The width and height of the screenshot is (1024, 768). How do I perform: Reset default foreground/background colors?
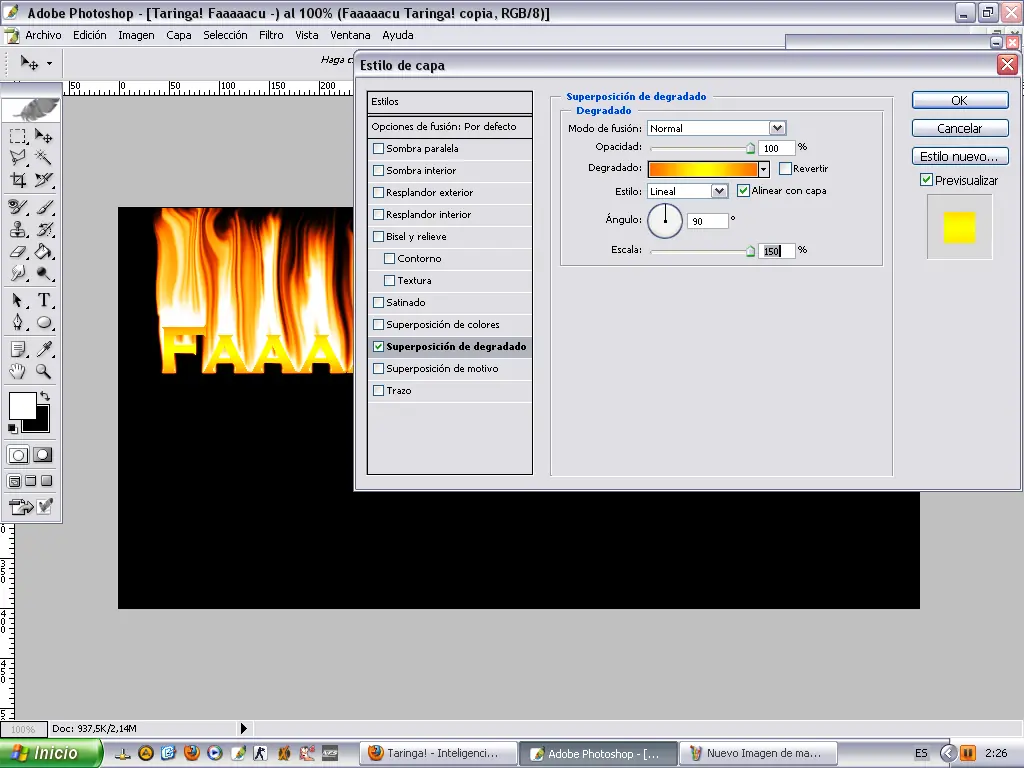coord(12,428)
